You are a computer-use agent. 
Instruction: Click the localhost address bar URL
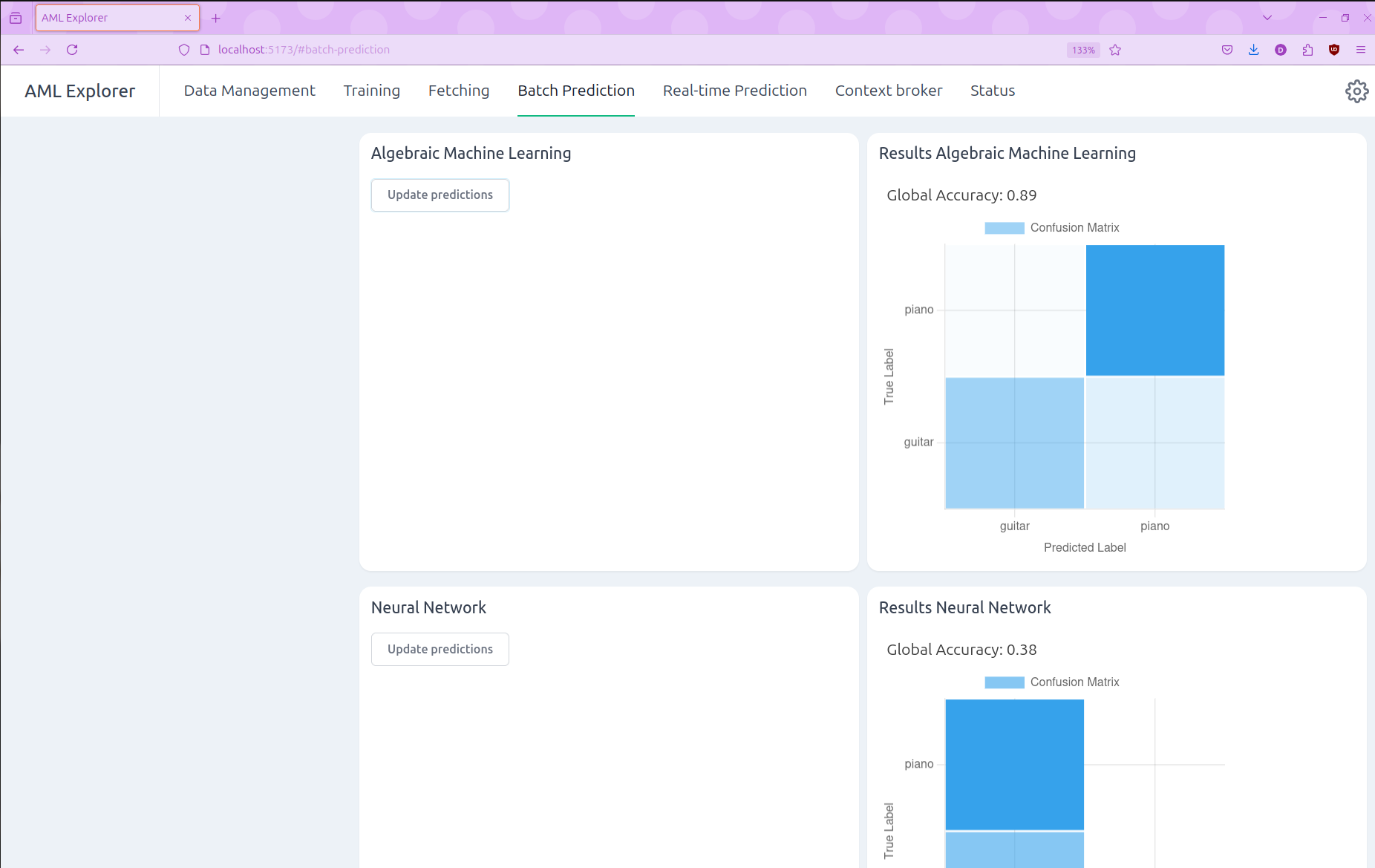(x=304, y=50)
